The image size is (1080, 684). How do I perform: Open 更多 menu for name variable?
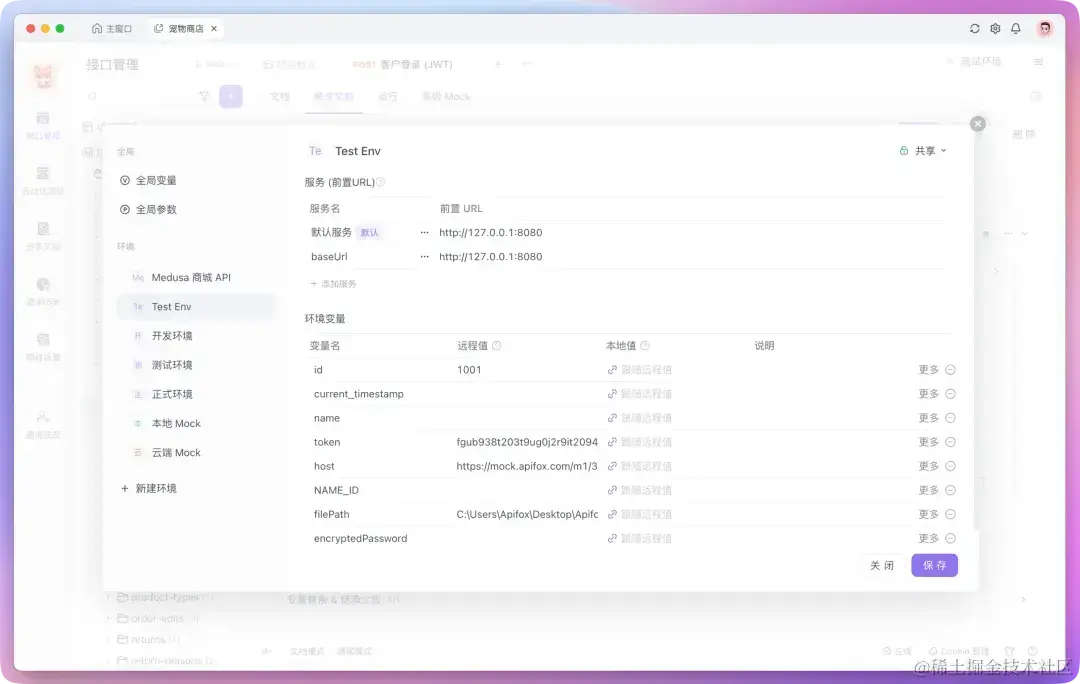point(928,418)
